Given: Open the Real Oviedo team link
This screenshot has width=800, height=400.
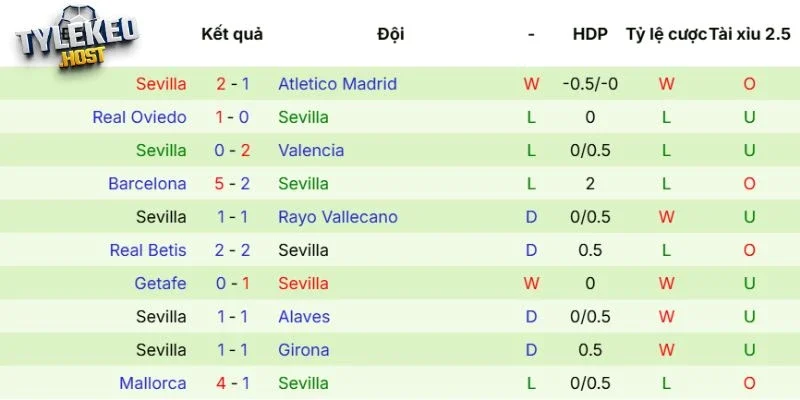Looking at the screenshot, I should click(x=139, y=117).
